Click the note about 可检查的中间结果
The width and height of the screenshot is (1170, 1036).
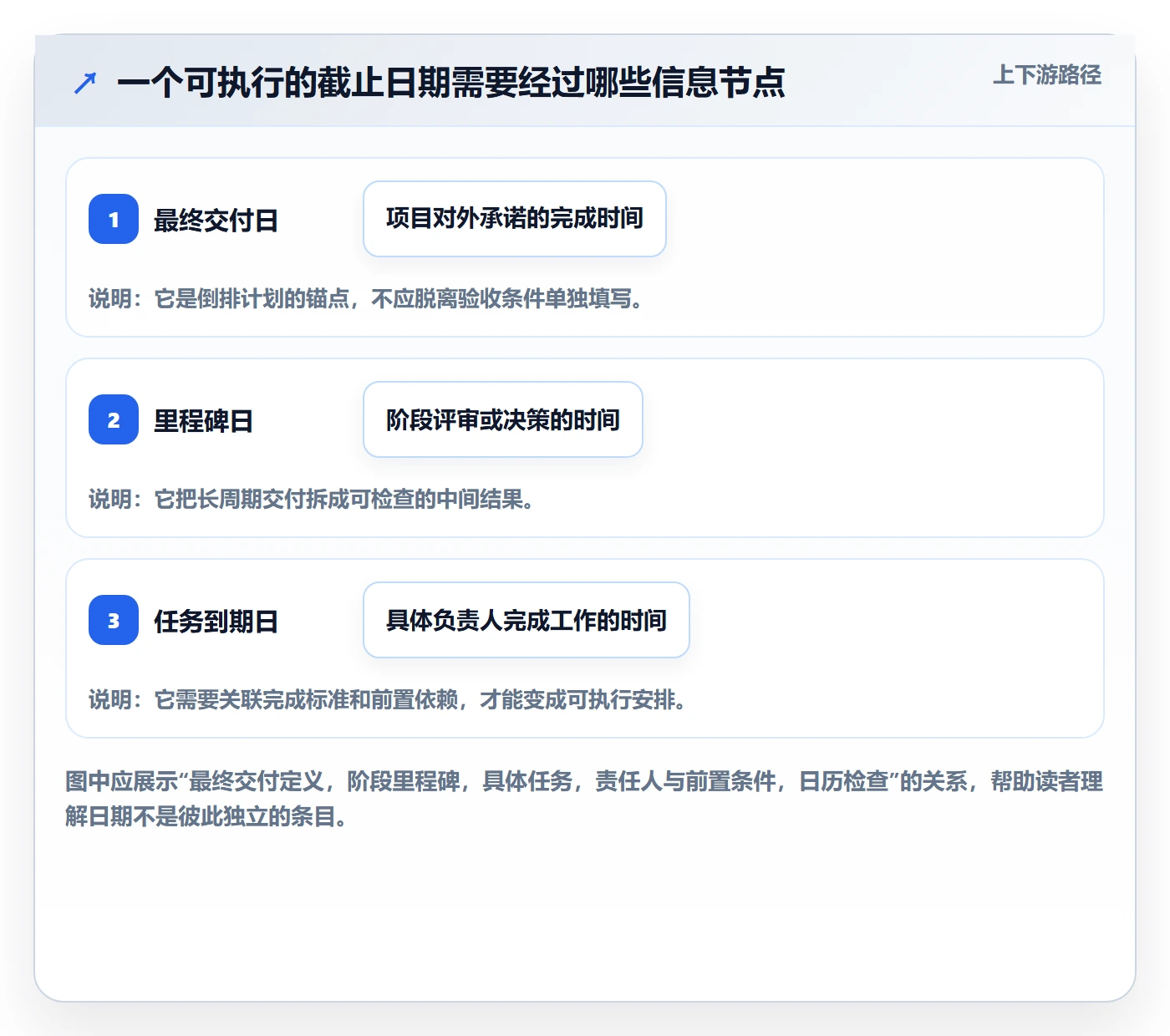[x=312, y=500]
